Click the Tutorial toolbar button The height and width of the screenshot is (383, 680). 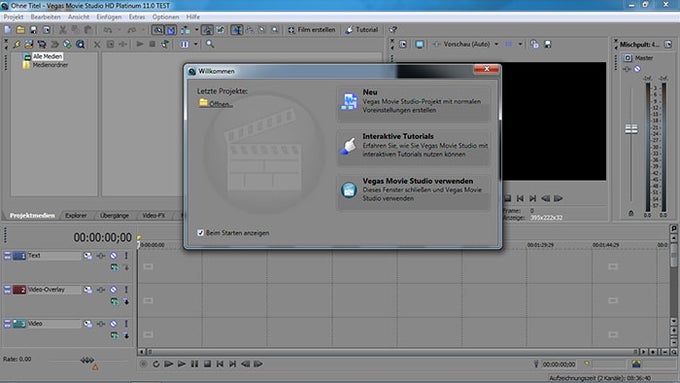click(x=362, y=29)
